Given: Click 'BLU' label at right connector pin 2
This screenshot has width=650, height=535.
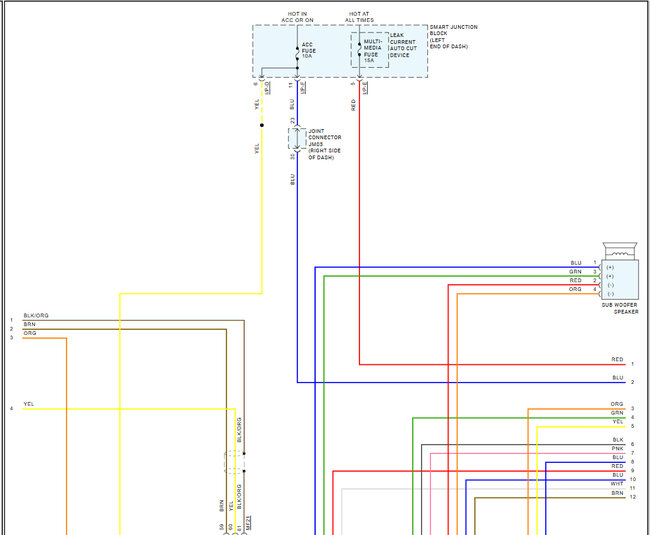Looking at the screenshot, I should point(618,378).
